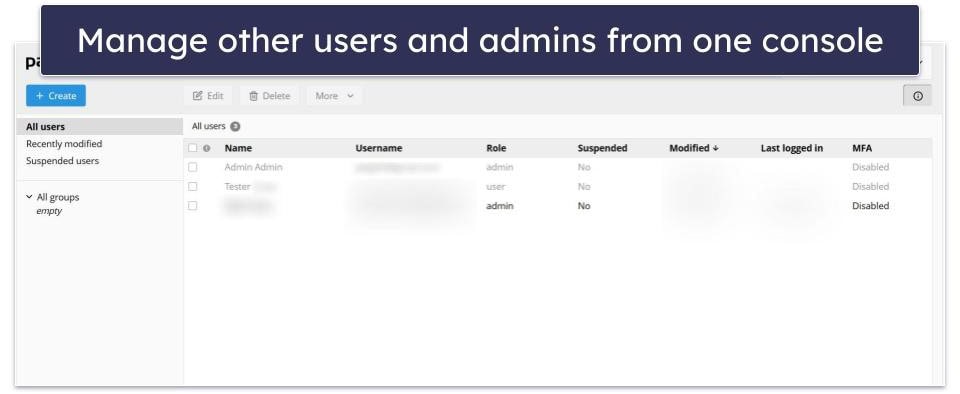The width and height of the screenshot is (960, 394).
Task: Tick the select-all header checkbox
Action: click(x=193, y=148)
